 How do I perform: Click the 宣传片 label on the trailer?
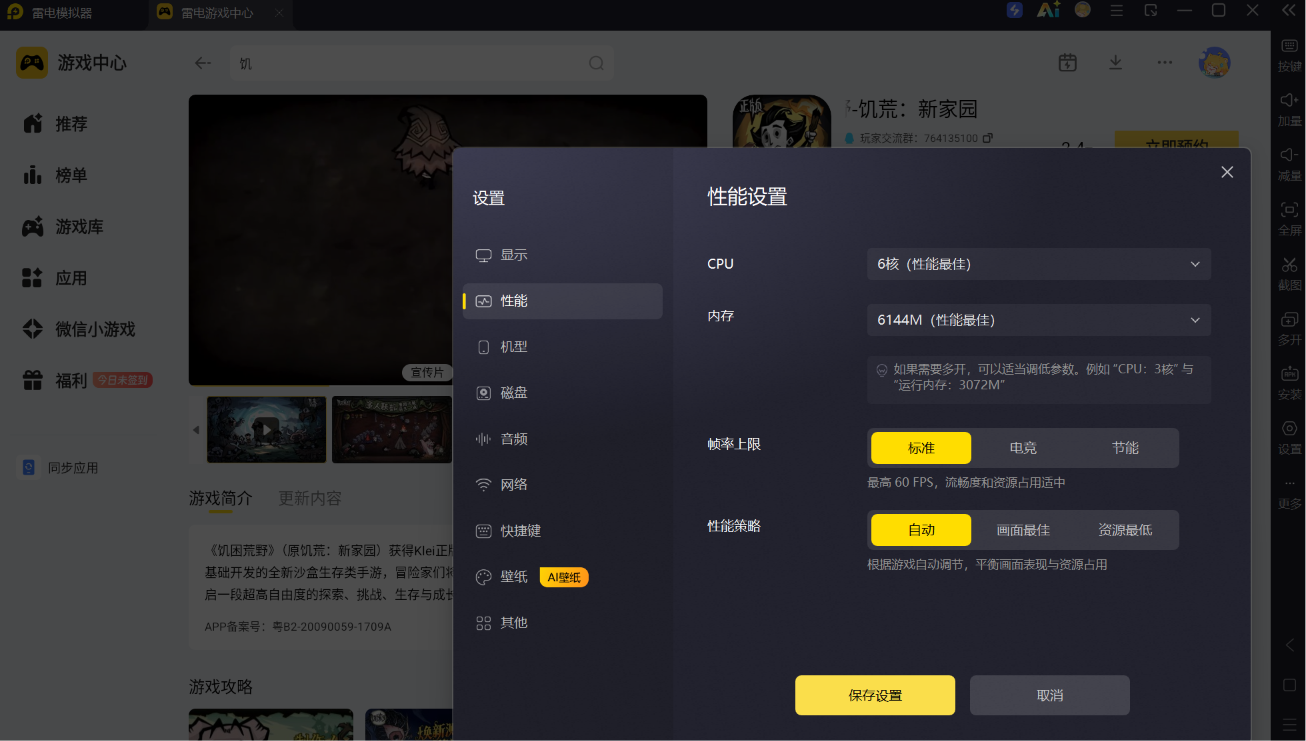pyautogui.click(x=427, y=372)
